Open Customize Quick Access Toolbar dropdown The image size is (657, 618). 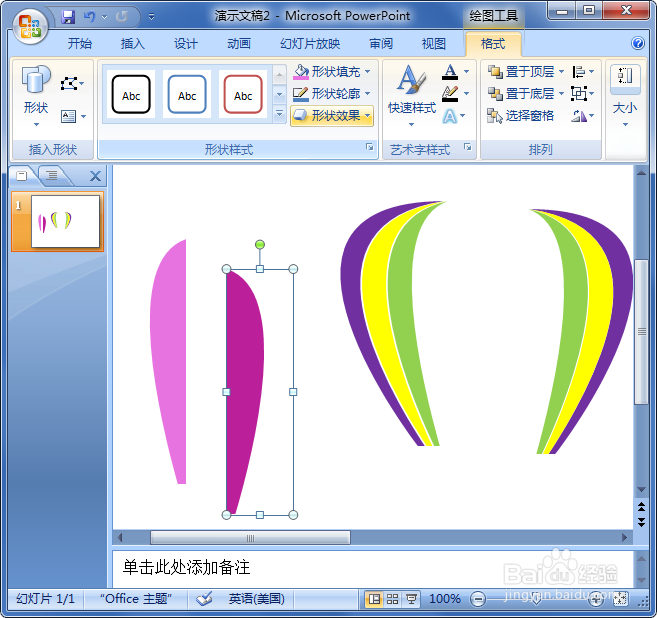click(x=151, y=17)
